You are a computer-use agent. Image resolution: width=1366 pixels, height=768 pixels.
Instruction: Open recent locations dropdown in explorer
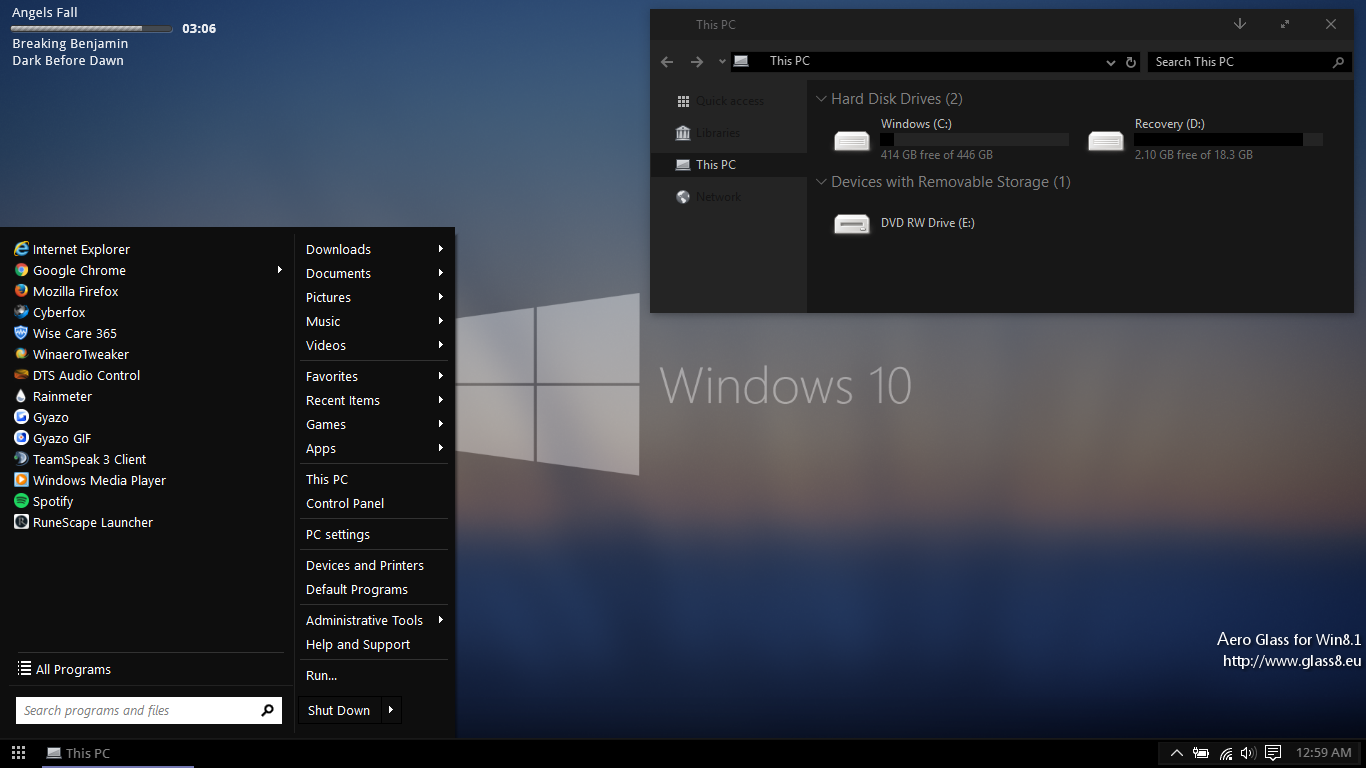(722, 62)
